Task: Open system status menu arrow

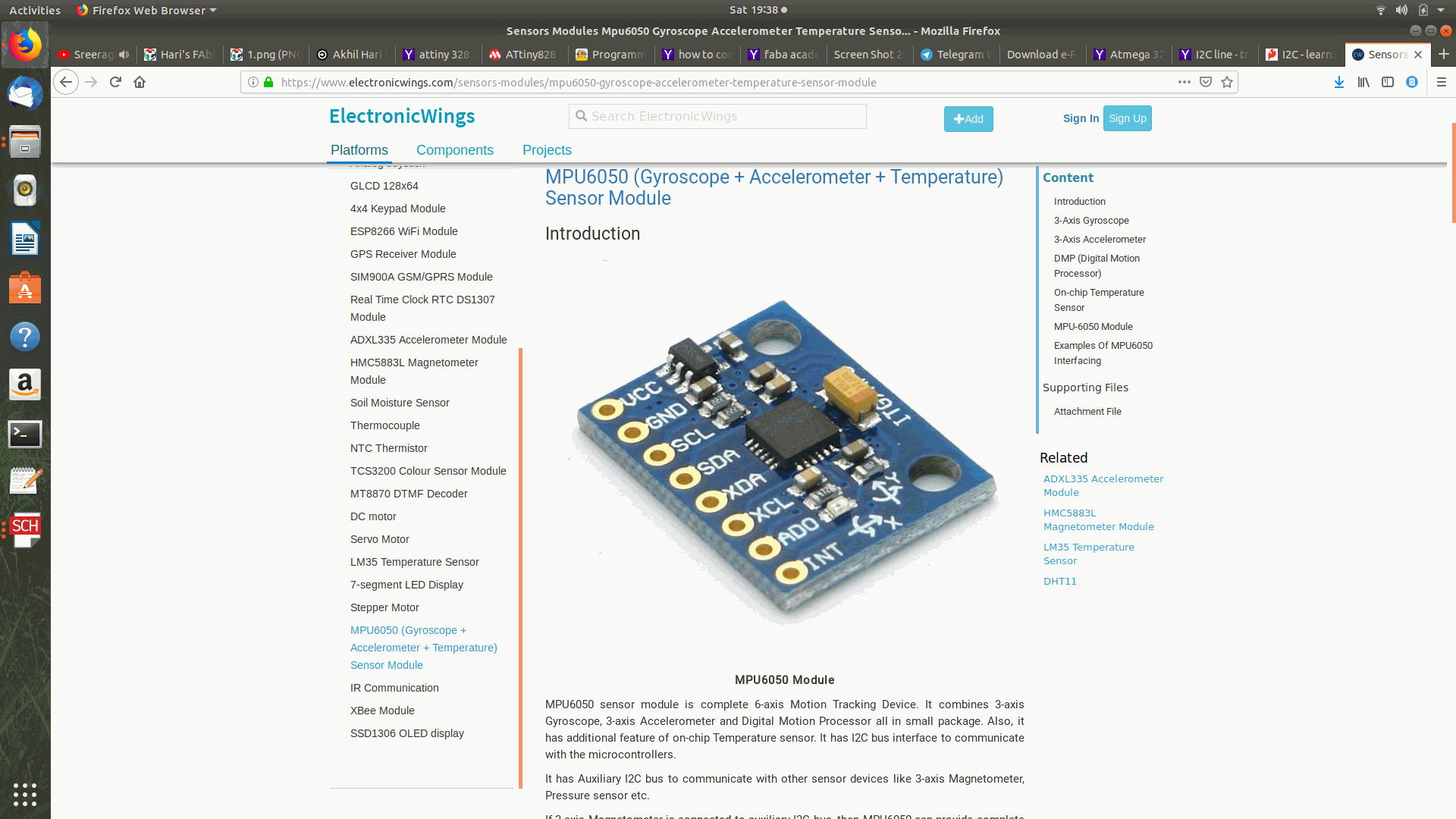Action: pos(1441,10)
